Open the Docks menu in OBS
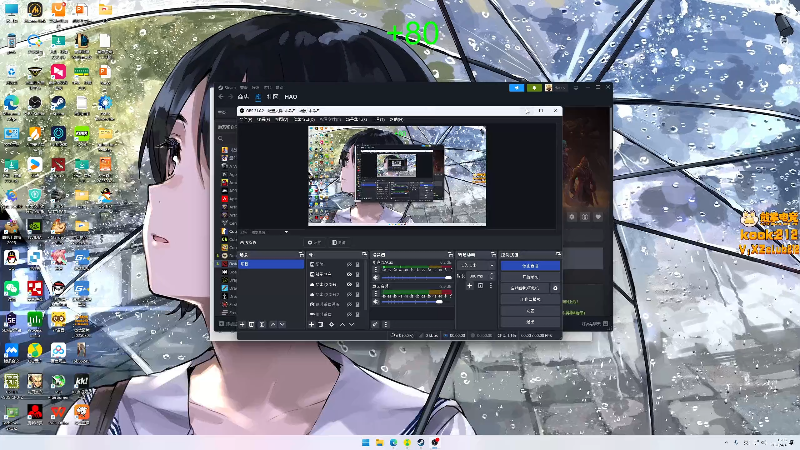 pos(305,119)
